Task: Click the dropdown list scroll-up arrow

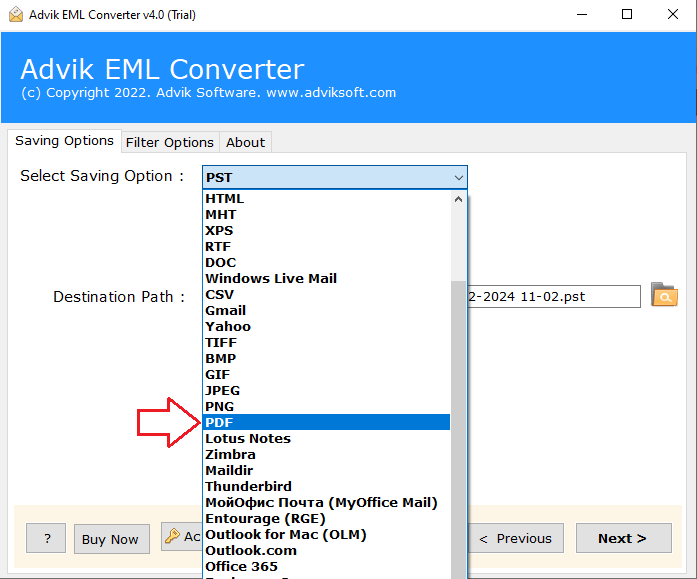Action: [458, 200]
